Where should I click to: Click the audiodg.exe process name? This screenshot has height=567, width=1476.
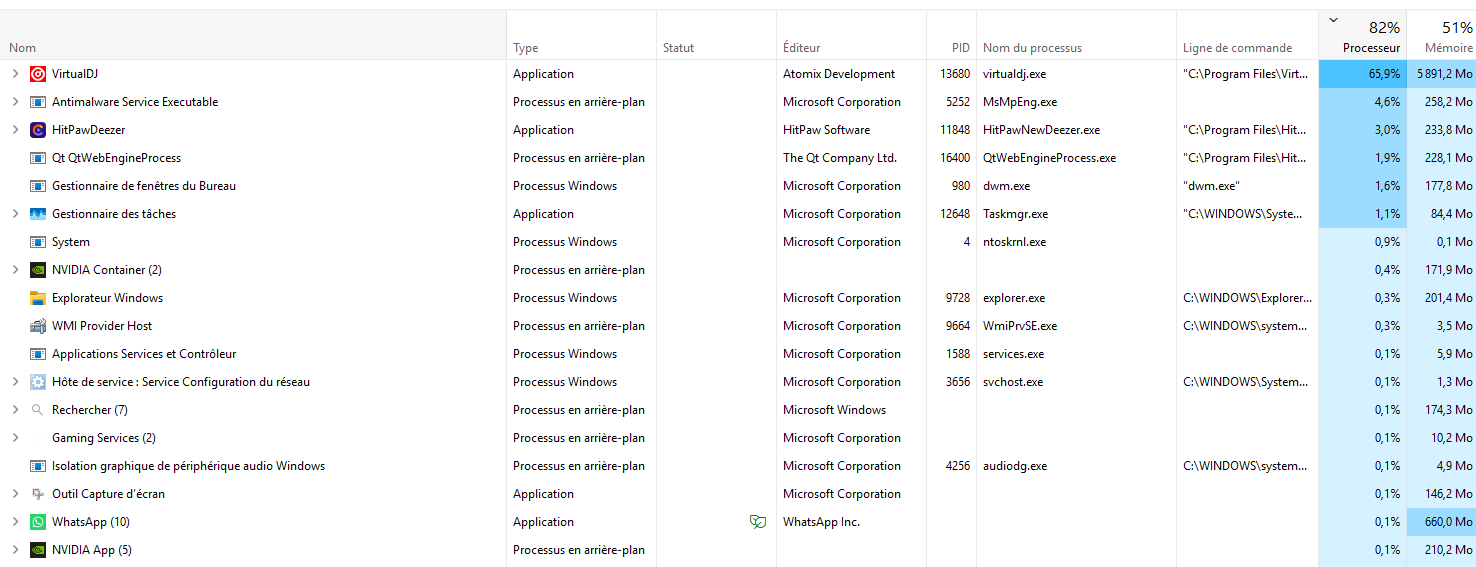tap(1015, 466)
